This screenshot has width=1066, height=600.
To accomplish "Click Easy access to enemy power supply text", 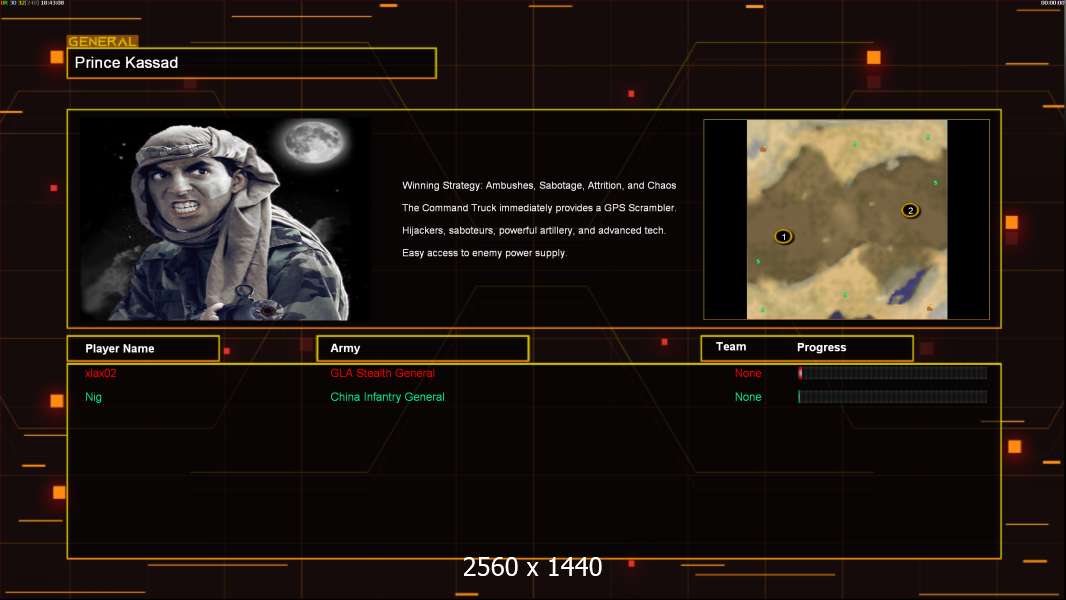I will pyautogui.click(x=484, y=253).
